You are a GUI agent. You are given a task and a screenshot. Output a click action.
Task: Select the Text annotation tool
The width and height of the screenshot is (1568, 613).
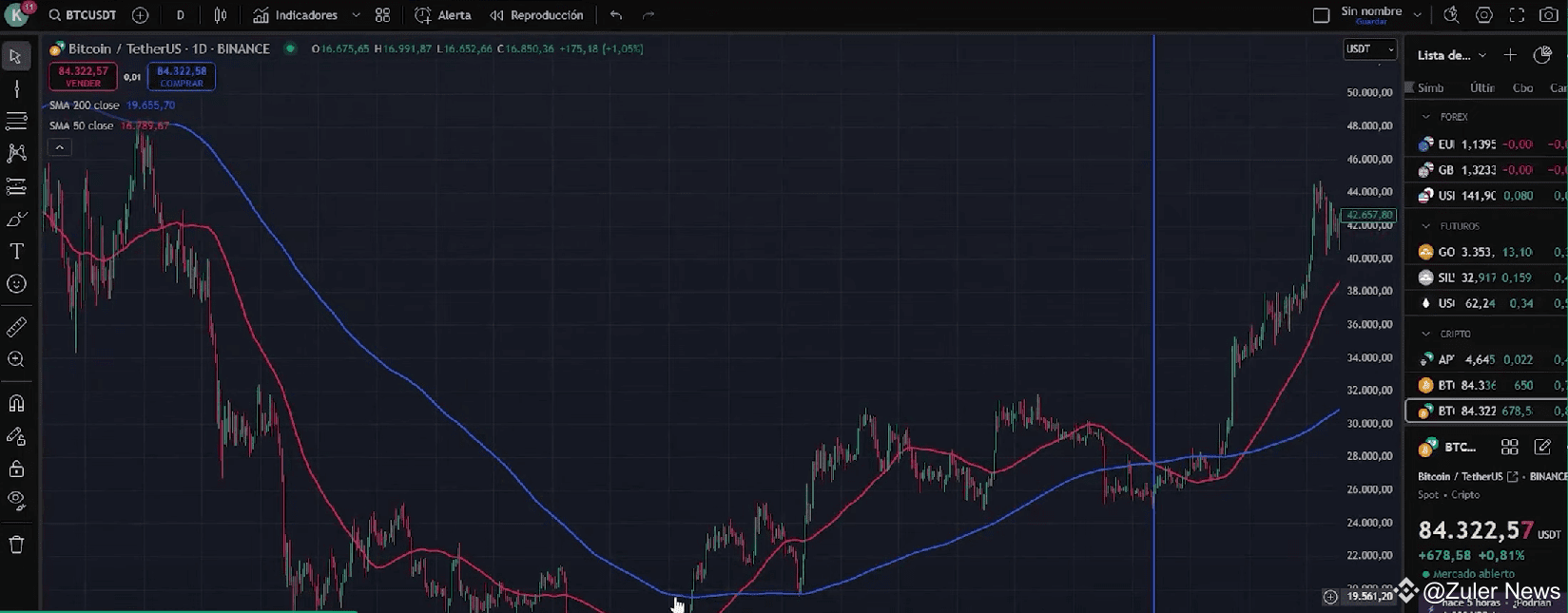tap(16, 251)
